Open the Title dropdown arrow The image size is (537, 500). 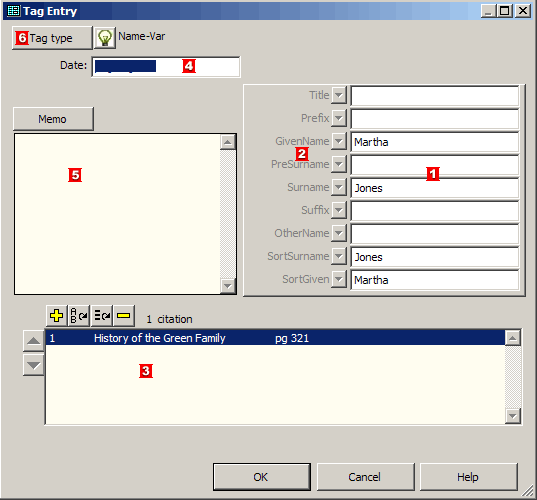[339, 95]
